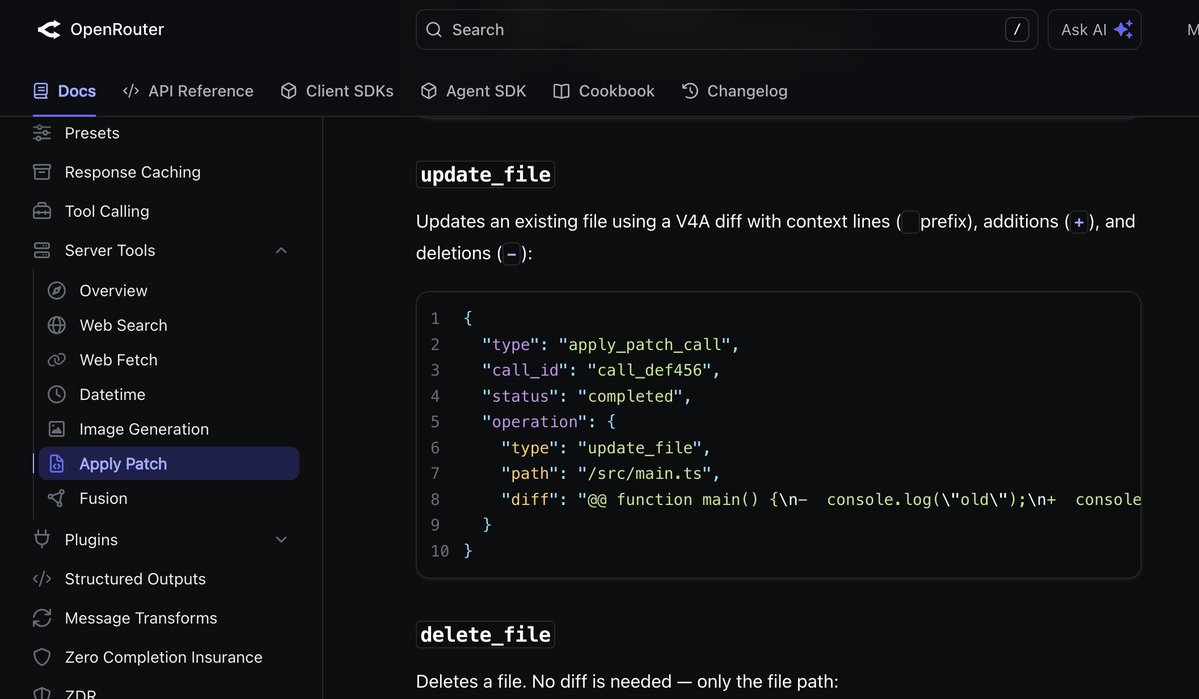1199x699 pixels.
Task: Open Structured Outputs page
Action: 135,579
